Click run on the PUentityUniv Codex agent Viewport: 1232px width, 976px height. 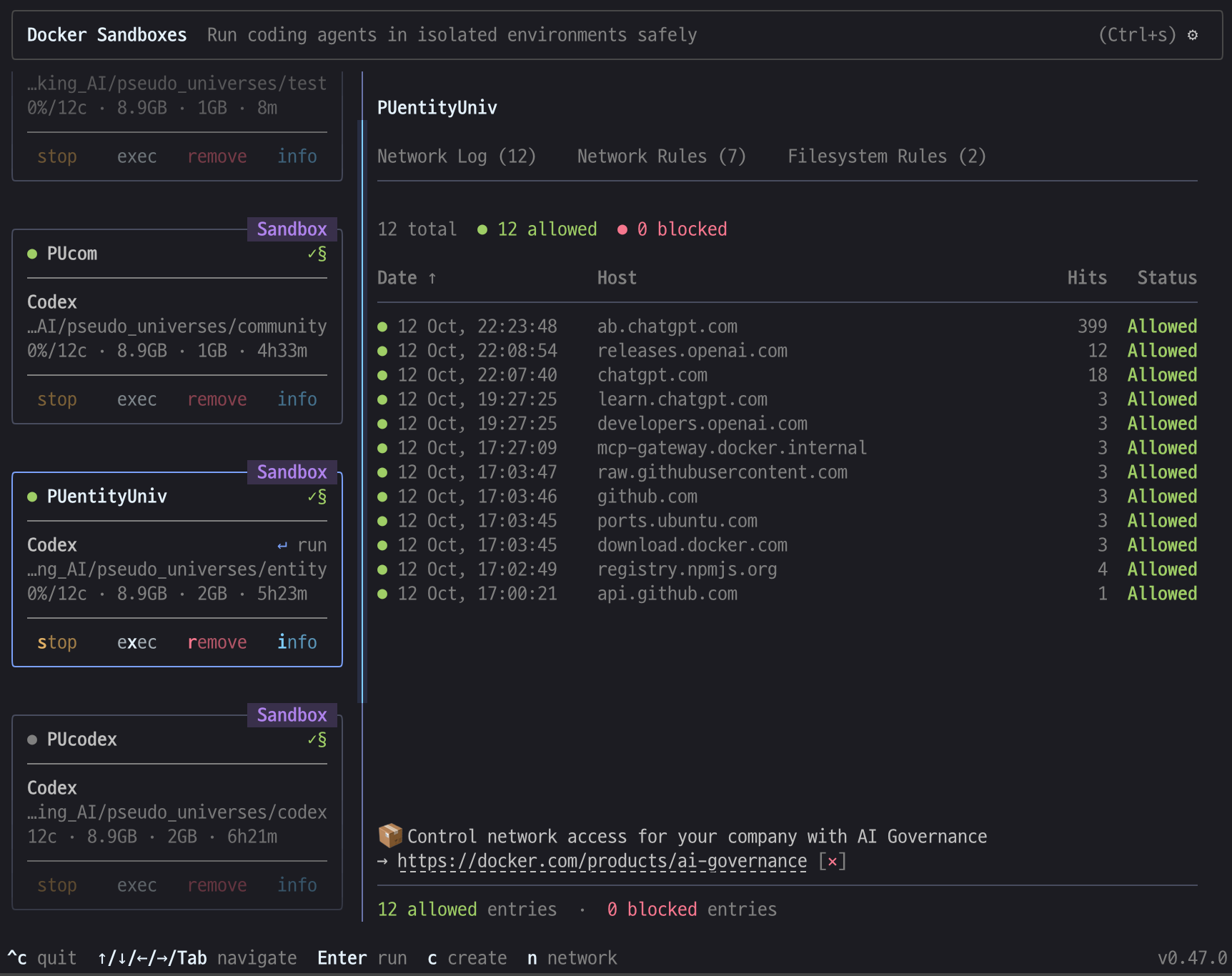tap(302, 545)
